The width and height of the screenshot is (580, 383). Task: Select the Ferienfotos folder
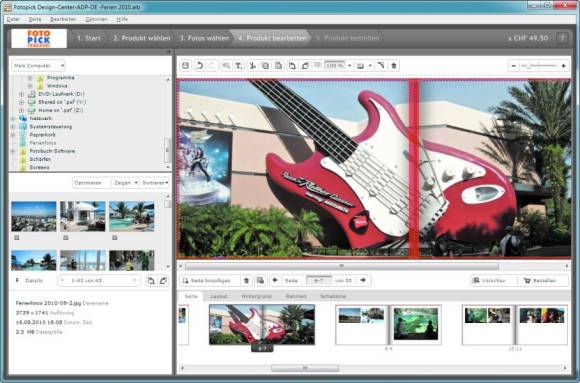pos(43,143)
